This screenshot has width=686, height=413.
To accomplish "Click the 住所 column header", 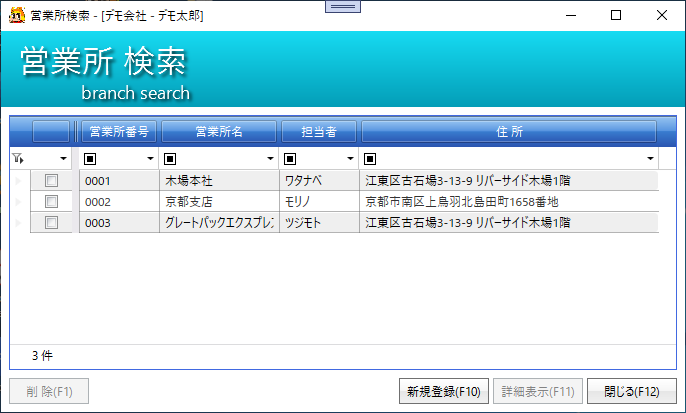I will pos(509,131).
